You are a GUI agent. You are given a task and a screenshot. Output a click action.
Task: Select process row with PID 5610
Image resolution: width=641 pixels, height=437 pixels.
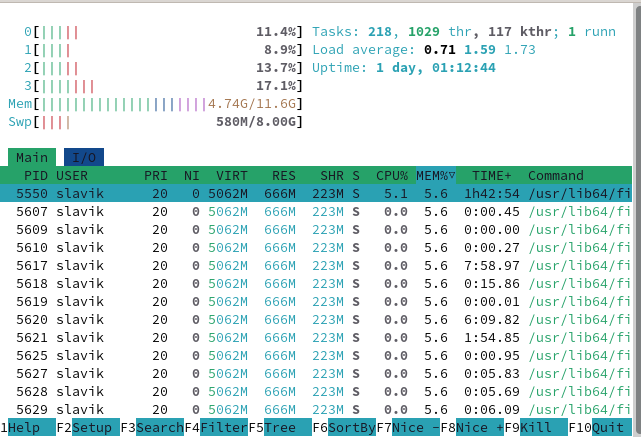click(316, 247)
